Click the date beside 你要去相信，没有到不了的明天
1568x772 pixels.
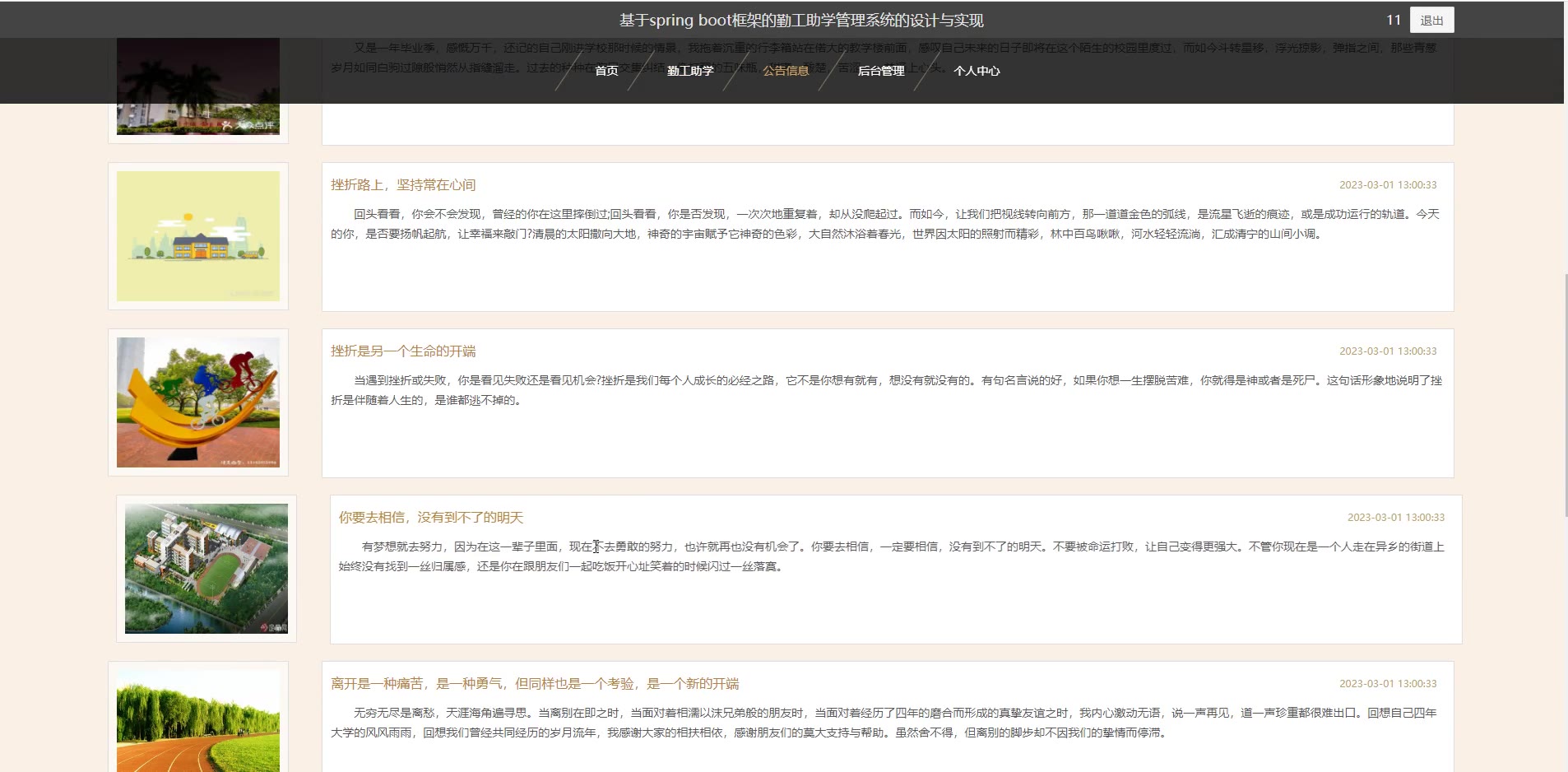[1396, 518]
